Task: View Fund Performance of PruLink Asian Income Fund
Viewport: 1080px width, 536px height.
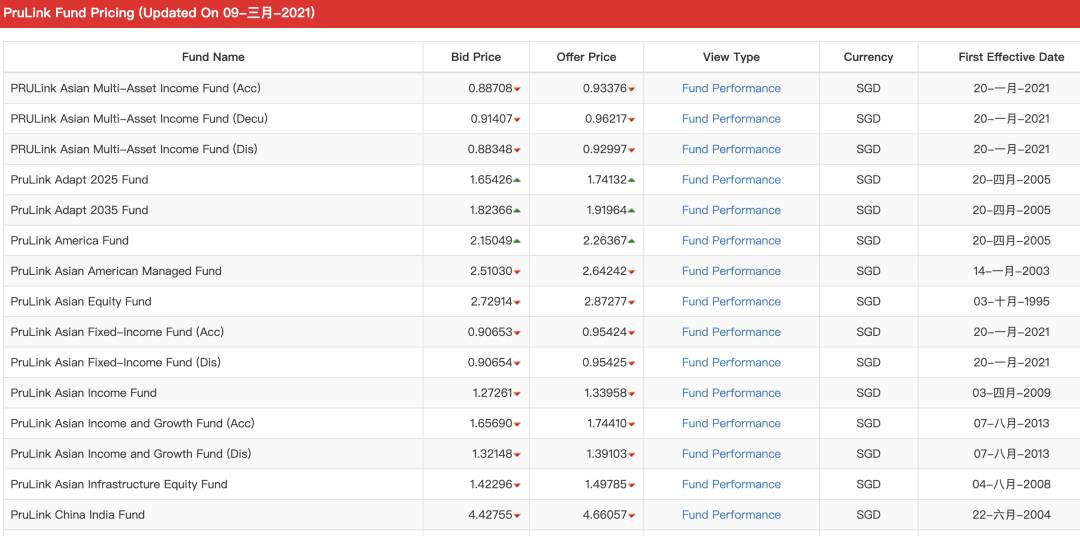Action: 731,393
